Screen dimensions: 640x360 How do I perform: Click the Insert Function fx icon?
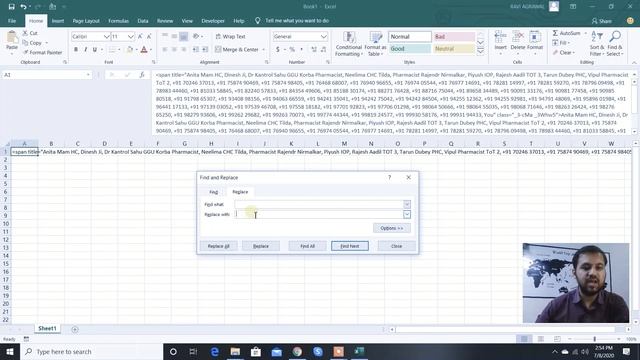coord(142,75)
